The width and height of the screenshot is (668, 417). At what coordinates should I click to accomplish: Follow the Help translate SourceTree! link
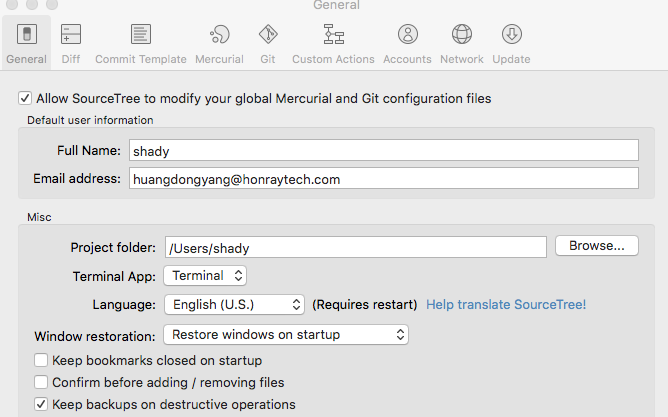506,304
